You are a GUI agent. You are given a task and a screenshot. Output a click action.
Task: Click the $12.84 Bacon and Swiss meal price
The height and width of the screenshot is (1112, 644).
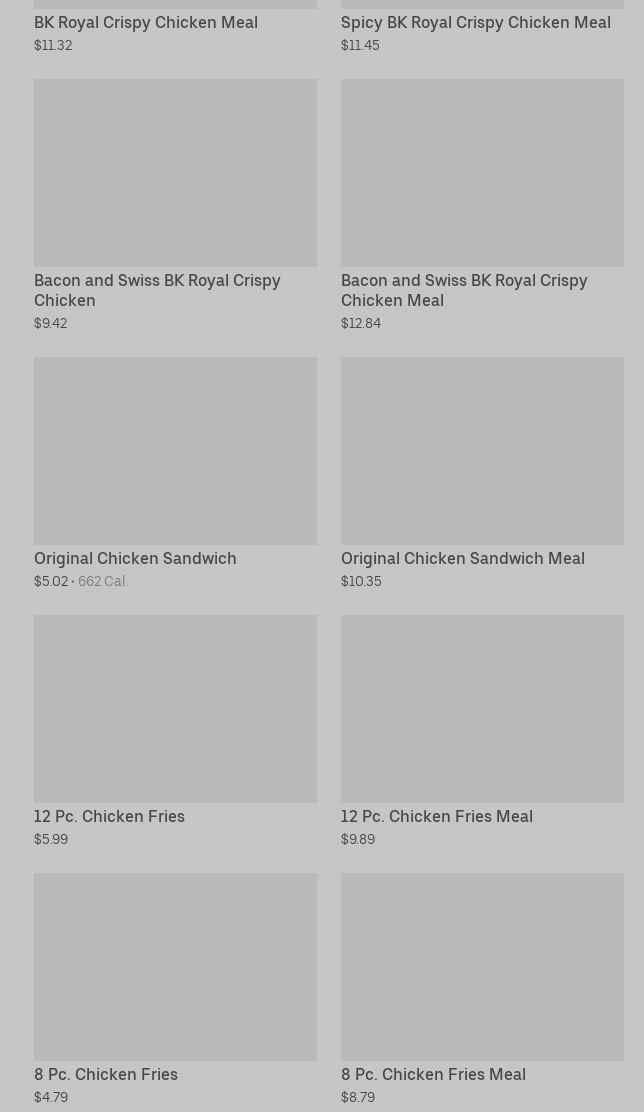tap(360, 323)
